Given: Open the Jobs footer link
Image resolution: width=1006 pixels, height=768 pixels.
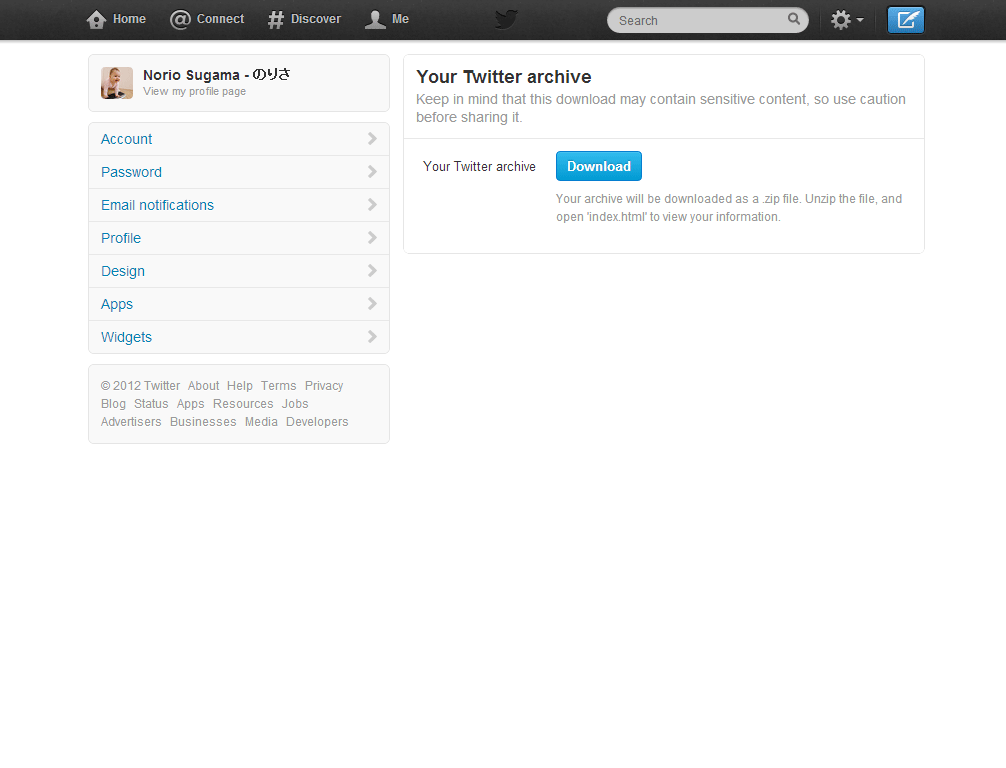Looking at the screenshot, I should (x=295, y=404).
